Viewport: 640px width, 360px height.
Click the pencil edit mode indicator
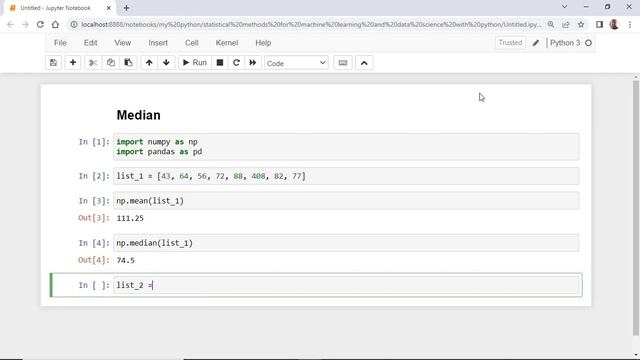[536, 43]
